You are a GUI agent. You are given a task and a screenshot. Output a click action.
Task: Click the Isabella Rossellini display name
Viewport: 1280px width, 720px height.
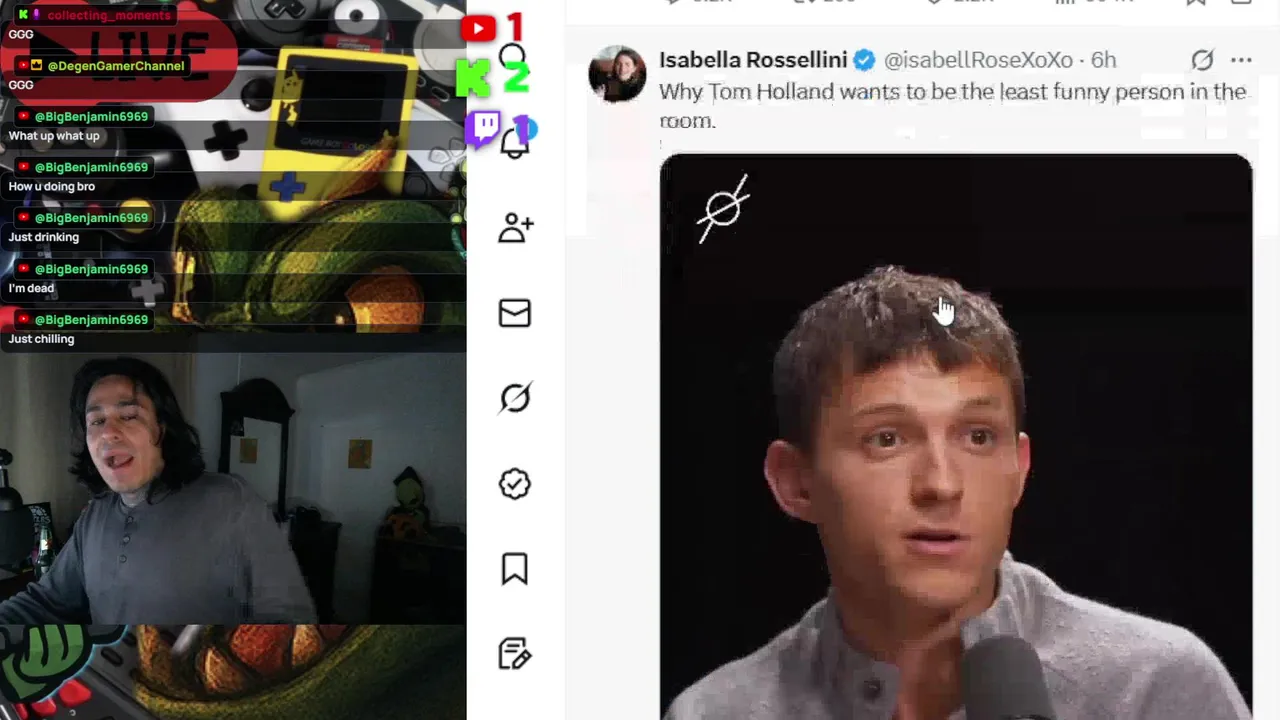pyautogui.click(x=753, y=60)
